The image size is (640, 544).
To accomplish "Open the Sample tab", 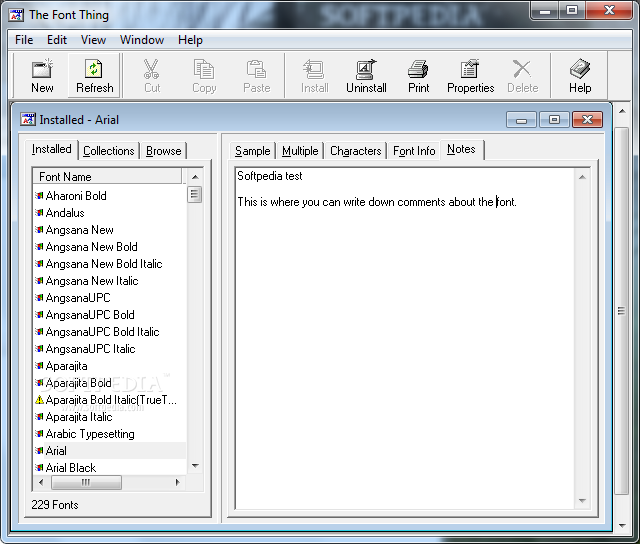I will 252,151.
